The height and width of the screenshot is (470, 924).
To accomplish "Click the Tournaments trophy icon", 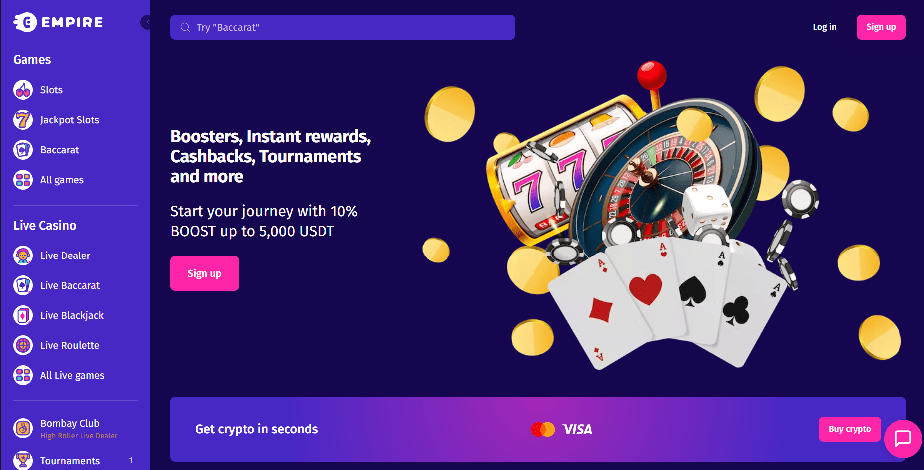I will [x=23, y=460].
